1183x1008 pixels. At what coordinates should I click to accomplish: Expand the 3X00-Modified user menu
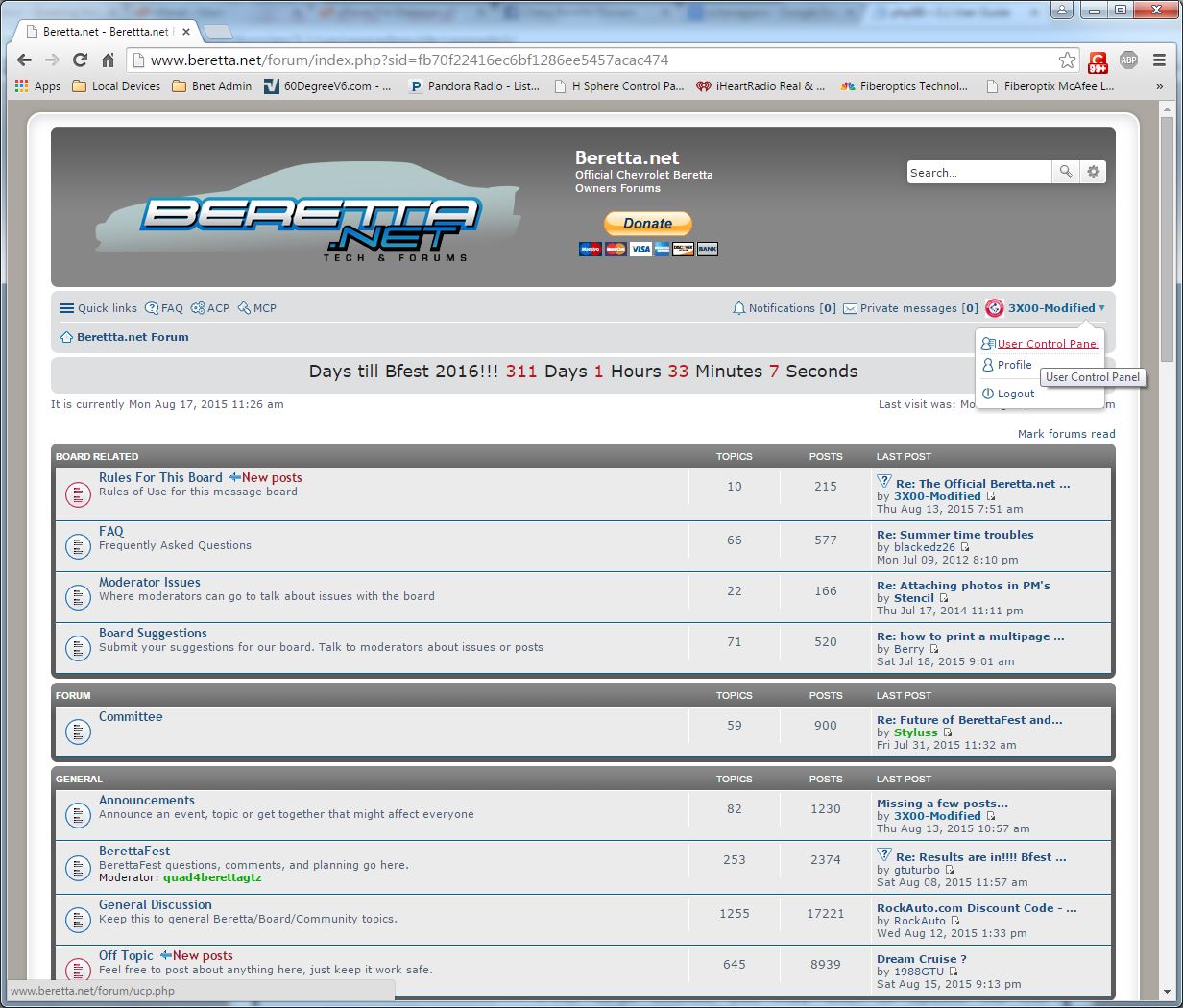click(1051, 308)
